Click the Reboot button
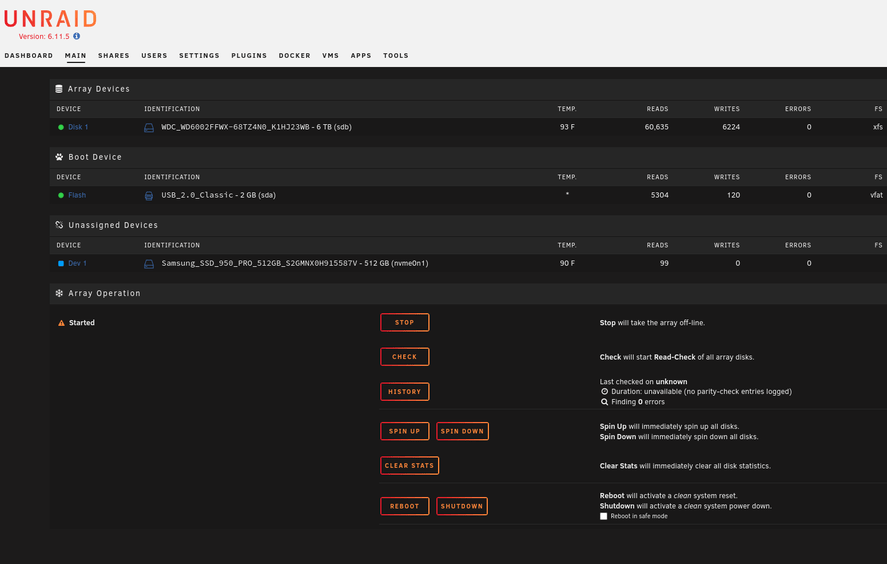Viewport: 887px width, 564px height. click(404, 506)
